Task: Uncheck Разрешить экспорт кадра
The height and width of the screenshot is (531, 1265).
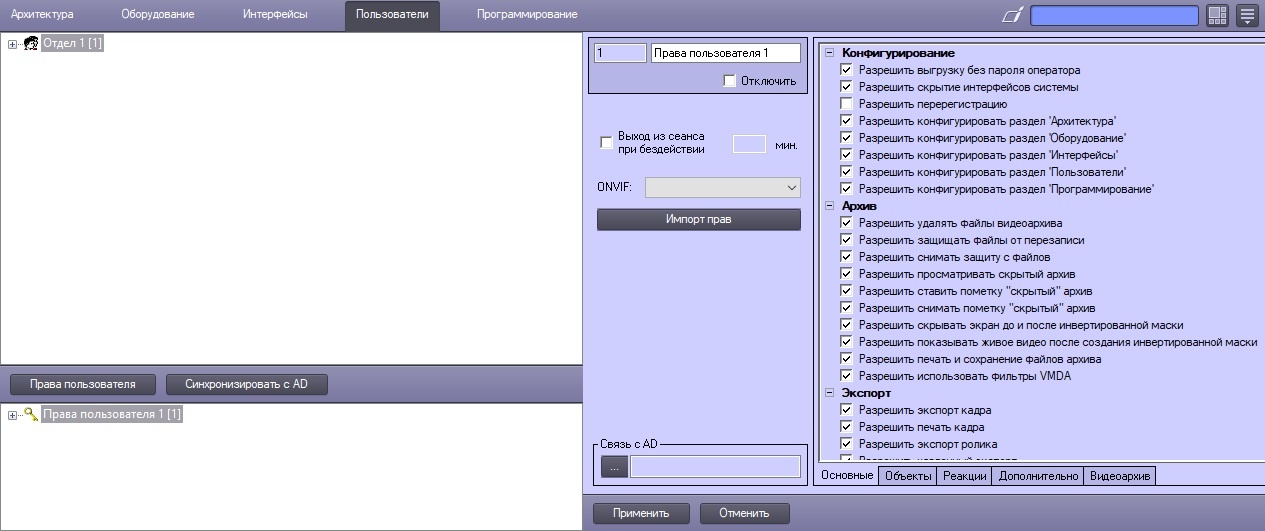Action: point(847,410)
